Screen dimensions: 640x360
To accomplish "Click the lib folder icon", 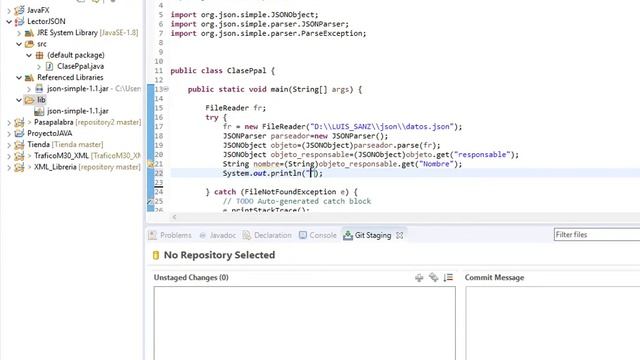I will pyautogui.click(x=29, y=100).
